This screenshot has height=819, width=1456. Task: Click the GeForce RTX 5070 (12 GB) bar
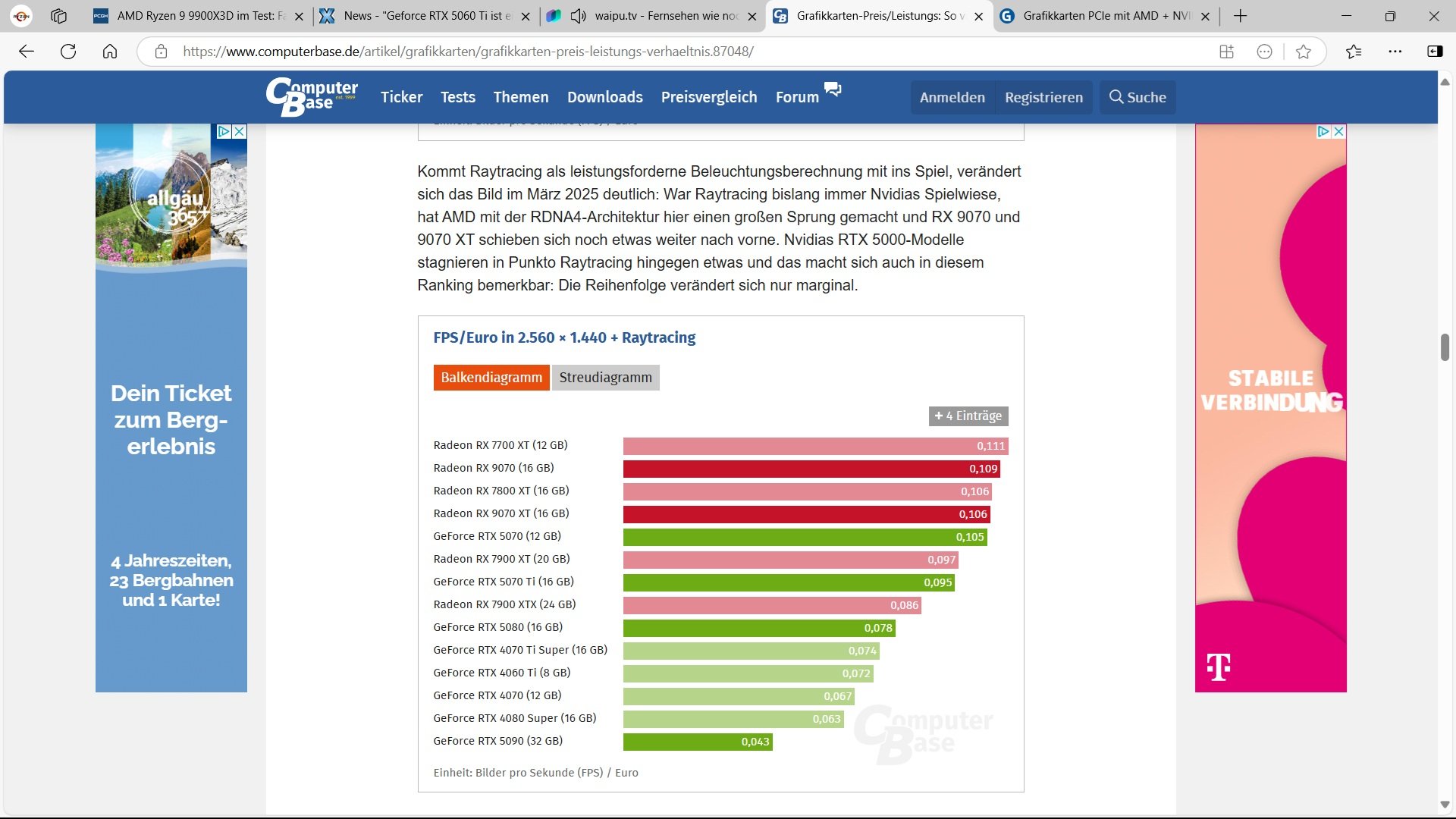coord(805,537)
